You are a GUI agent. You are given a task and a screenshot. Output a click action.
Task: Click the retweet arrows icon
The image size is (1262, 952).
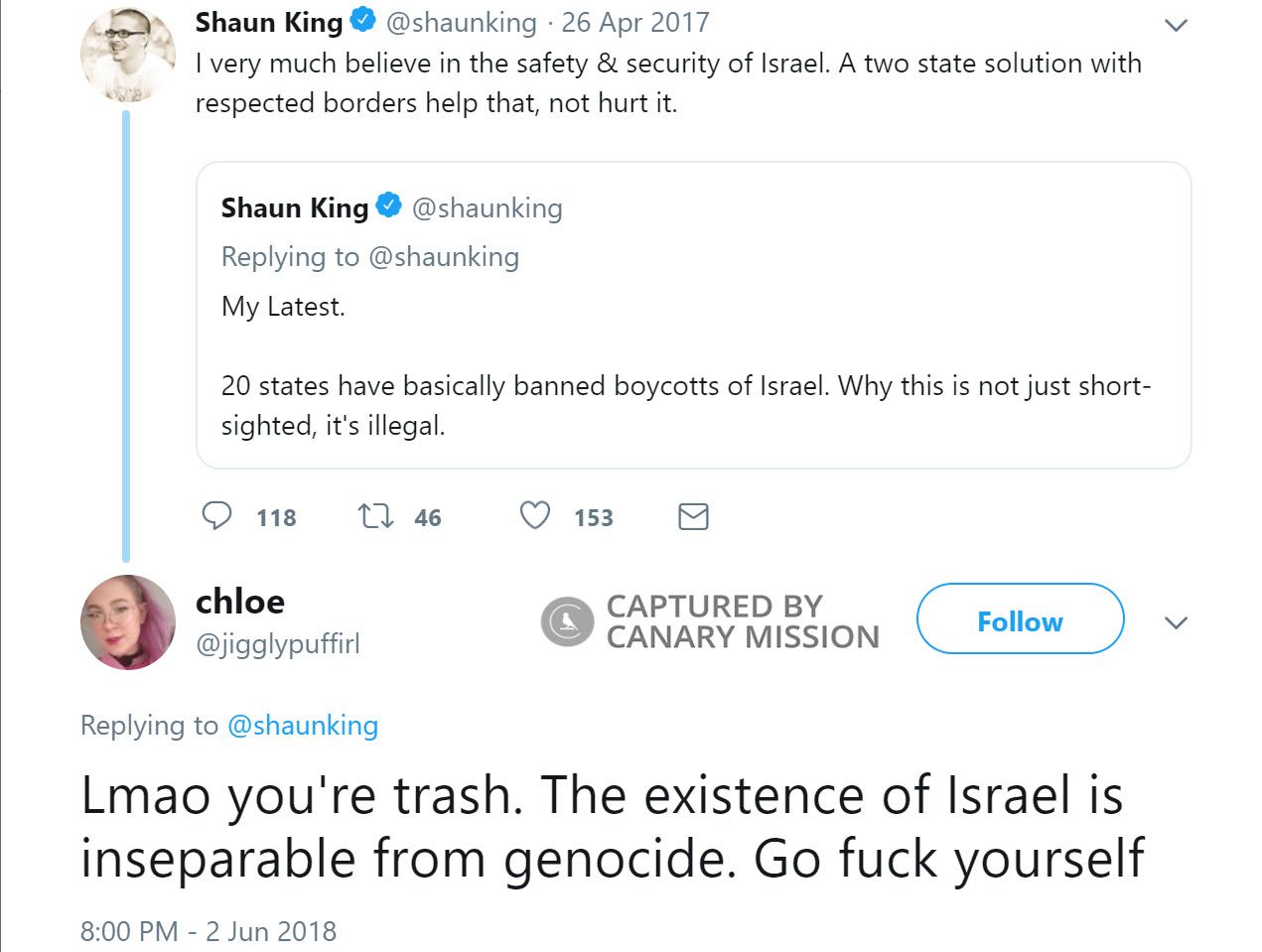375,516
